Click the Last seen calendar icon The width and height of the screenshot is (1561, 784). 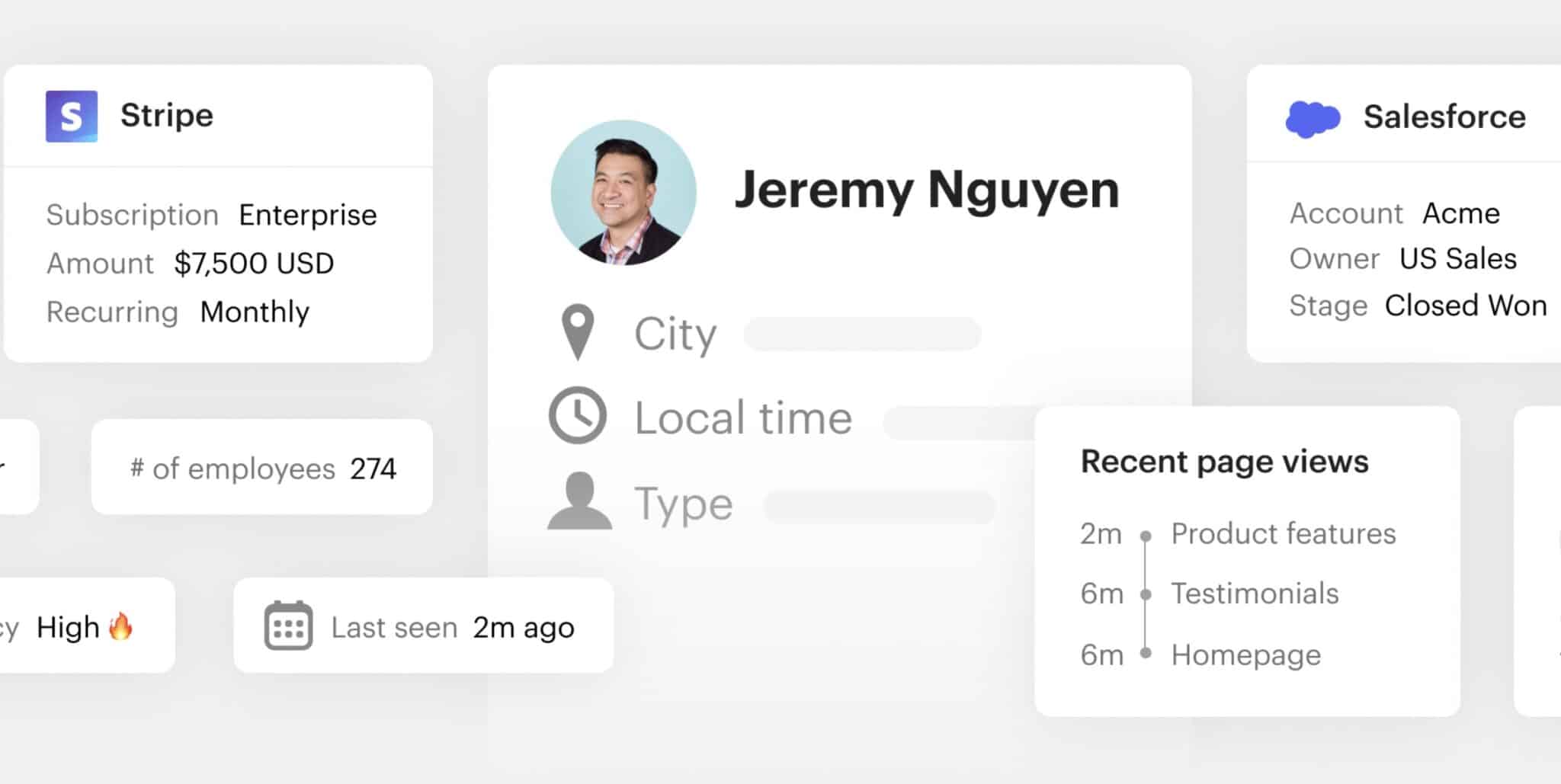pos(288,626)
